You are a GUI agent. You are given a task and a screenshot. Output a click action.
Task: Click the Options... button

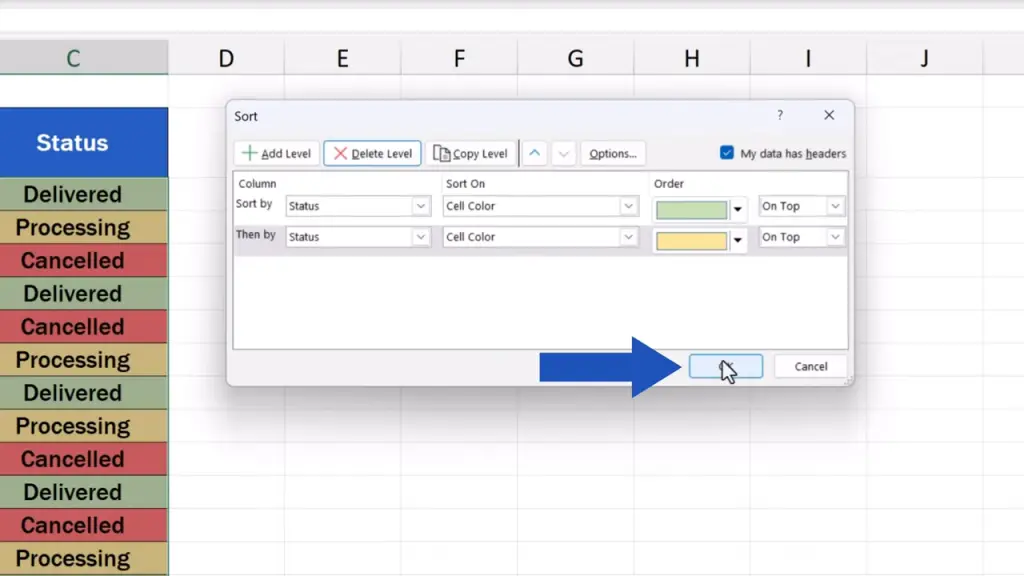pos(613,154)
